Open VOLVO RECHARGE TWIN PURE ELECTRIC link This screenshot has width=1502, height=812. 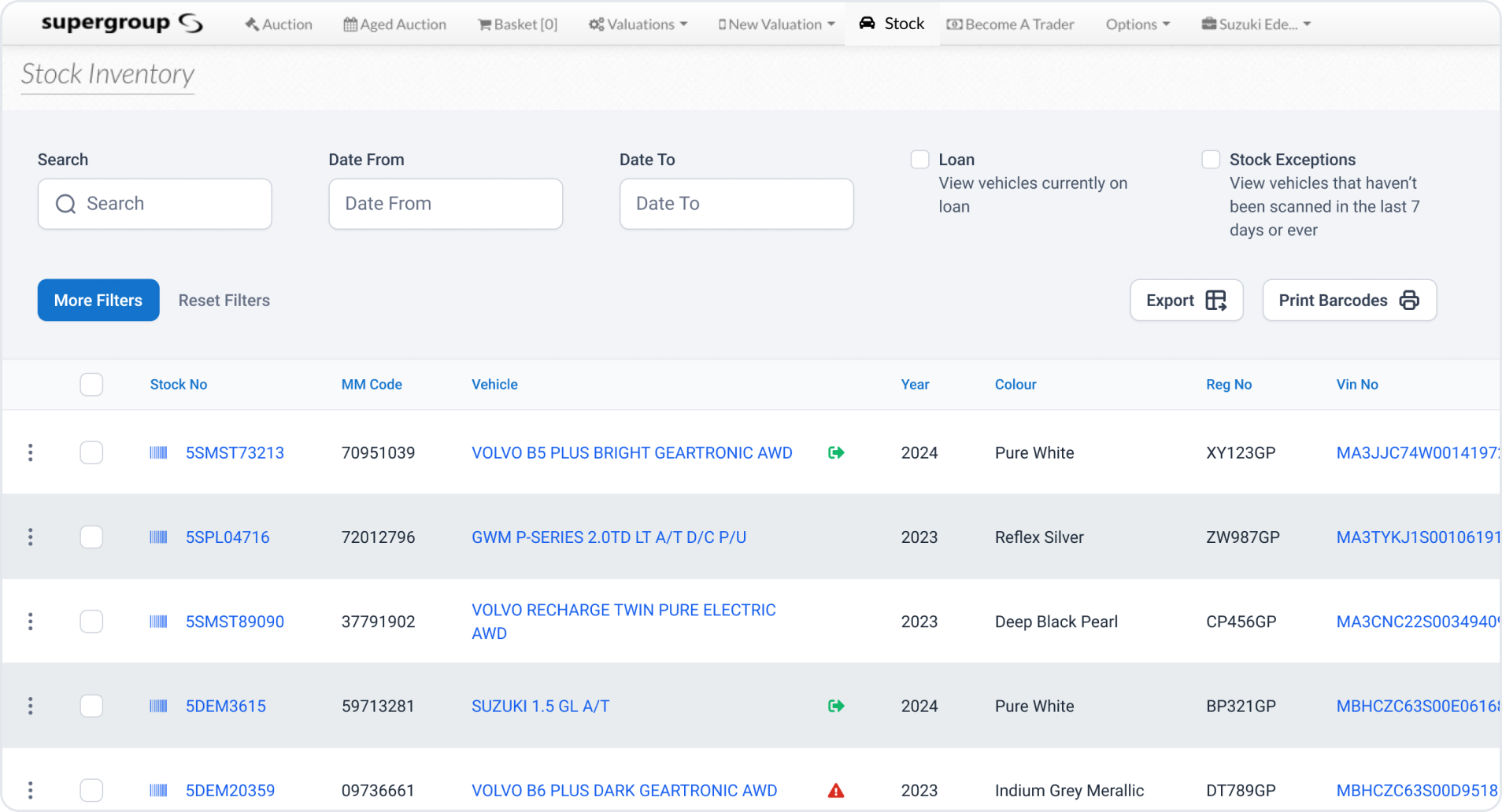click(x=623, y=622)
